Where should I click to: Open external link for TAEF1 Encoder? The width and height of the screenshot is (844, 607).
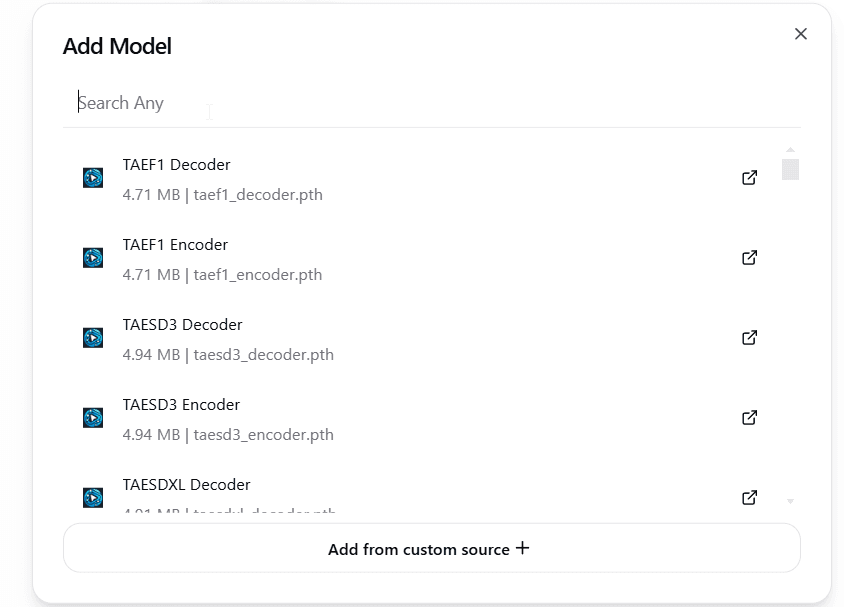coord(749,257)
